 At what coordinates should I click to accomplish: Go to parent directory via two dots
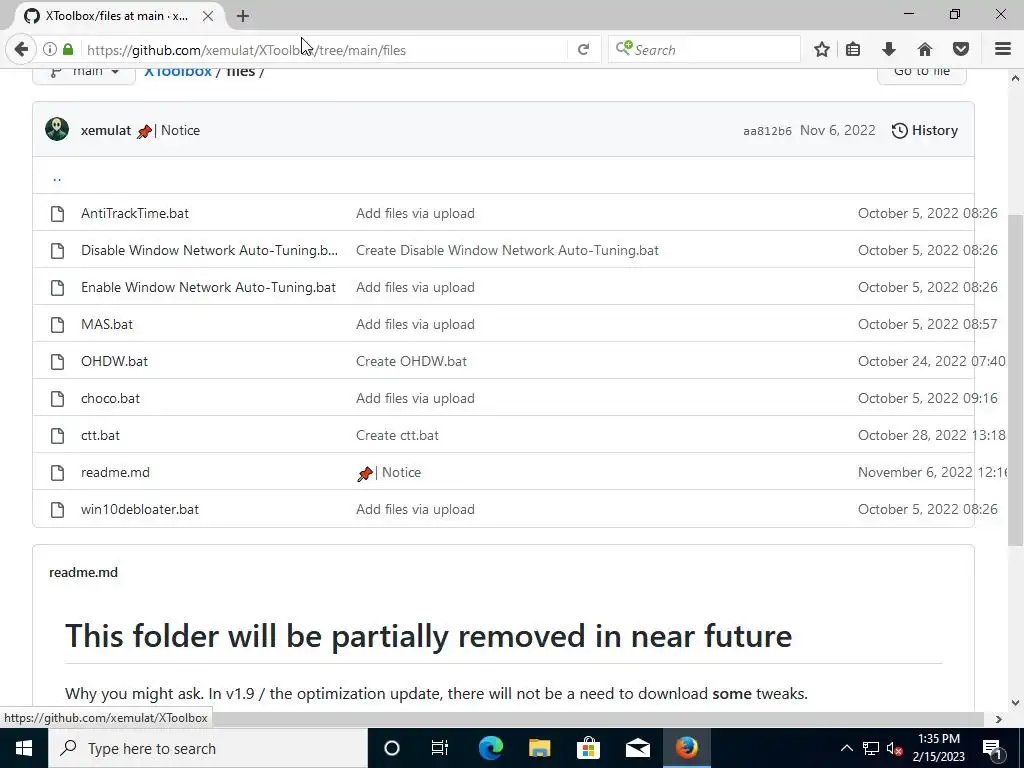pyautogui.click(x=57, y=177)
